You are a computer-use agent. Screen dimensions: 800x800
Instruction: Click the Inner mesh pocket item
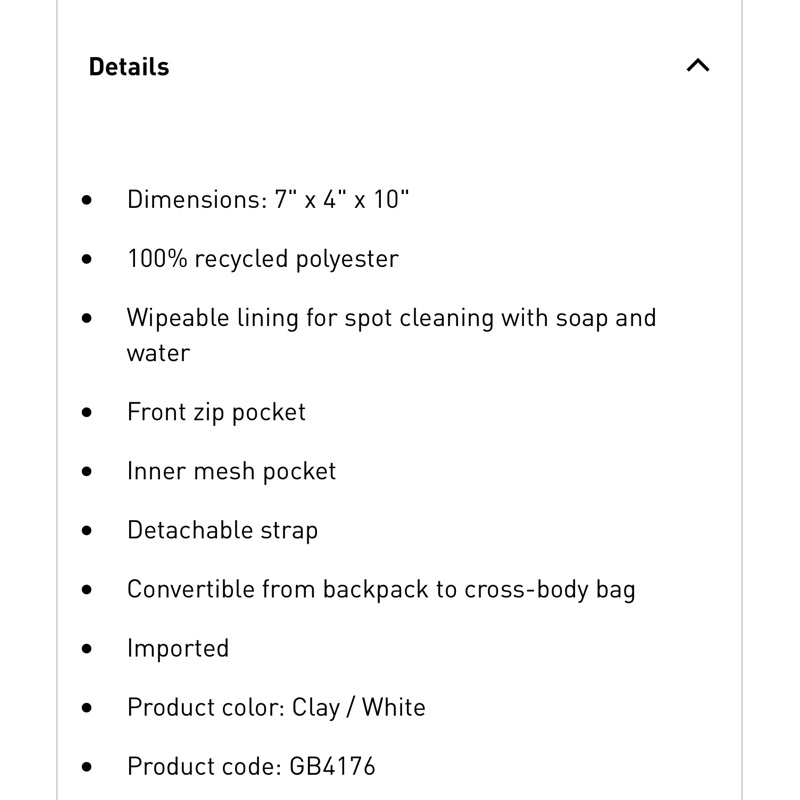pyautogui.click(x=232, y=471)
